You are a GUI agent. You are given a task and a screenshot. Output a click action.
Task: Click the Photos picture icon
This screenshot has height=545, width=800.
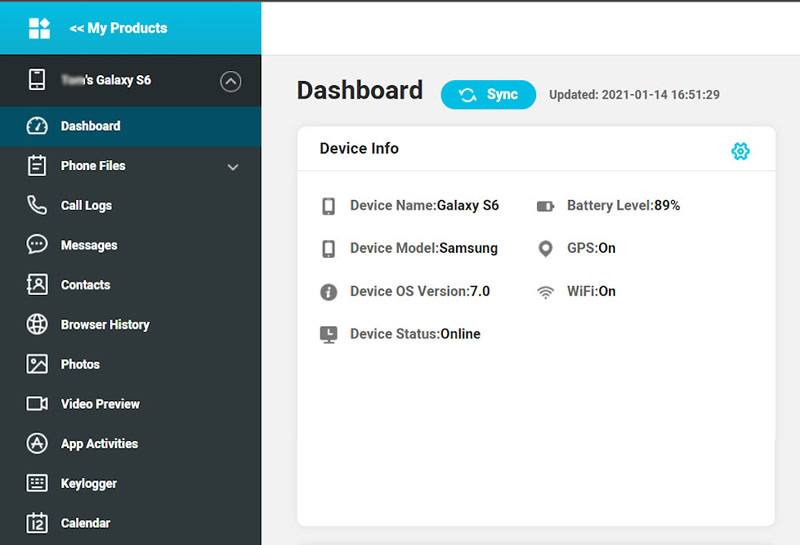37,364
